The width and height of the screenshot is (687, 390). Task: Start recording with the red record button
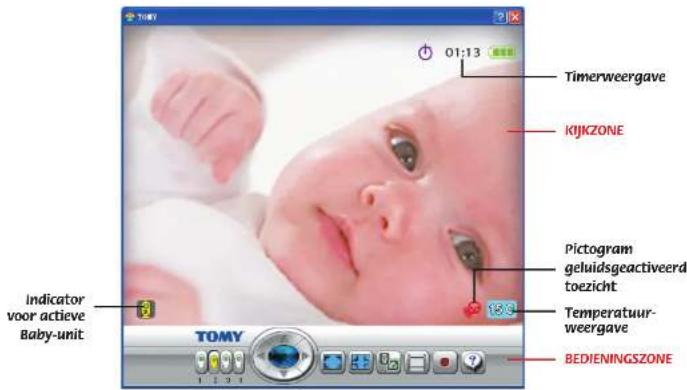coord(445,362)
